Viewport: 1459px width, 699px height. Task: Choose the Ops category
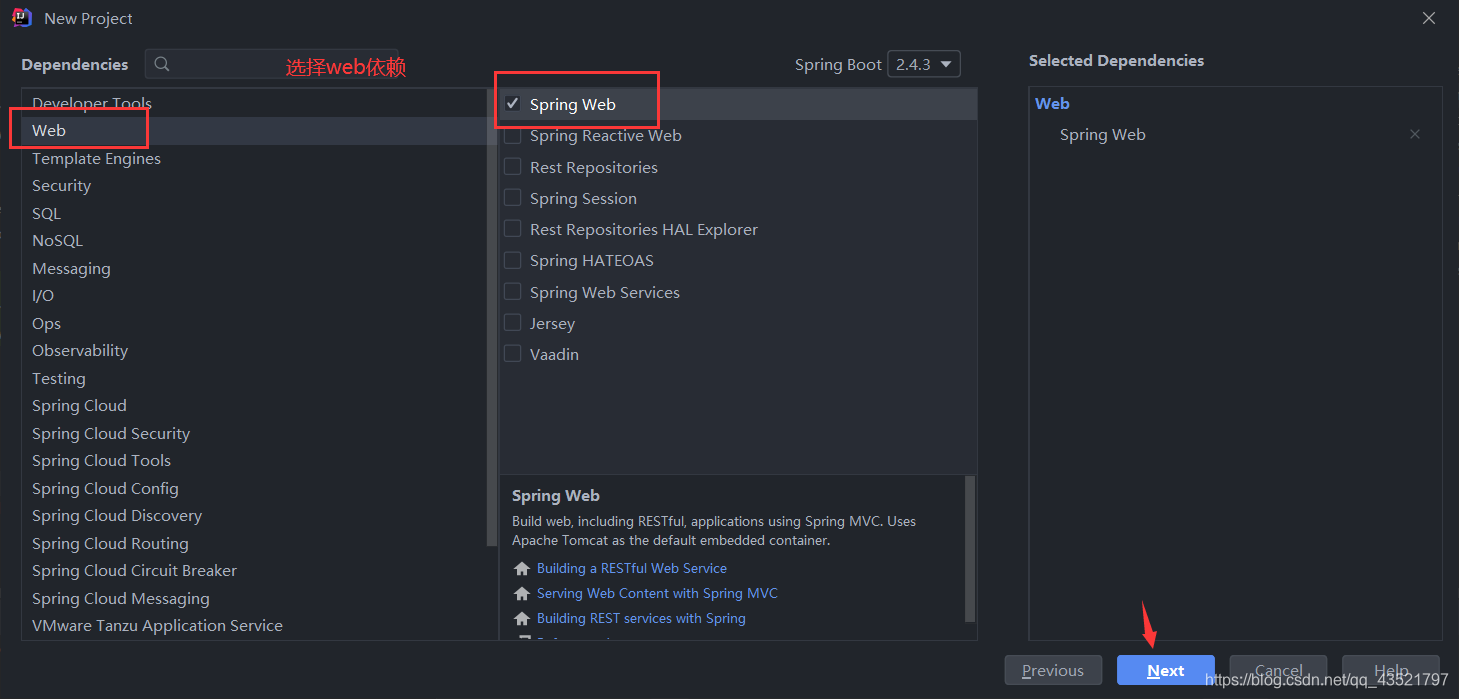(254, 323)
